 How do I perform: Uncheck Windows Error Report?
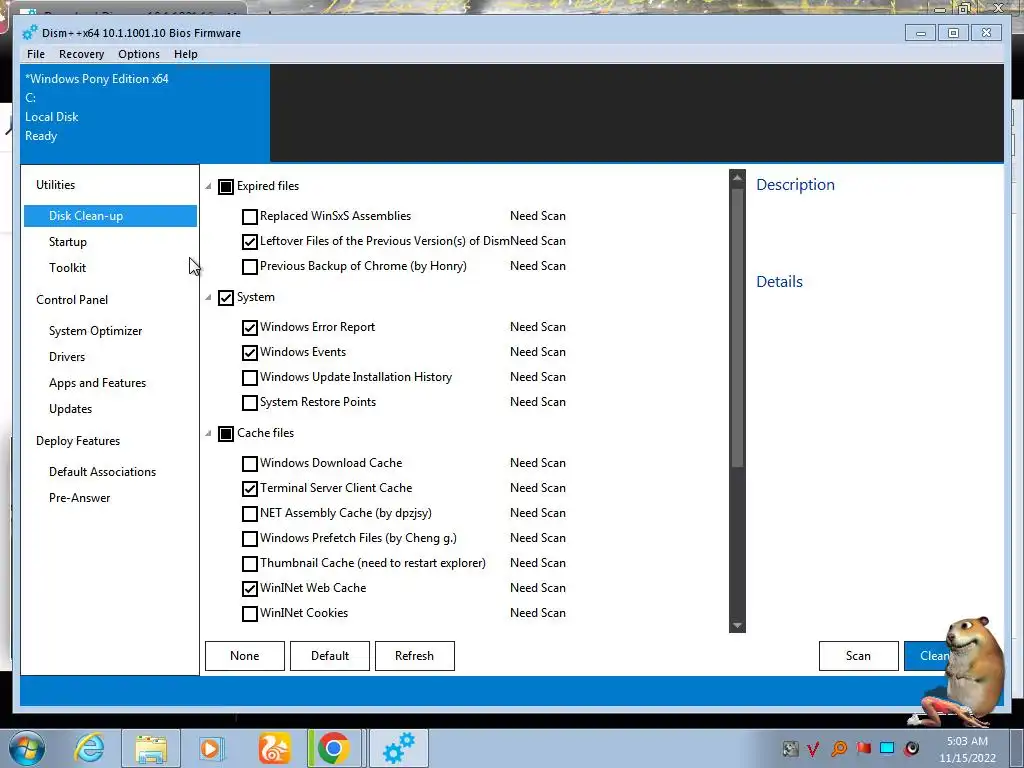249,327
